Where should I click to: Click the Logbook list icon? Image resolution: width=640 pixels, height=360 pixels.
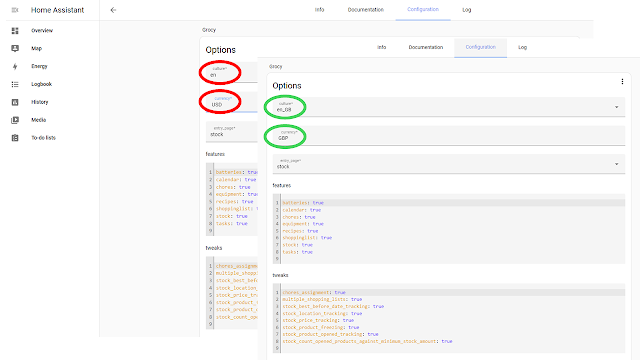click(15, 84)
